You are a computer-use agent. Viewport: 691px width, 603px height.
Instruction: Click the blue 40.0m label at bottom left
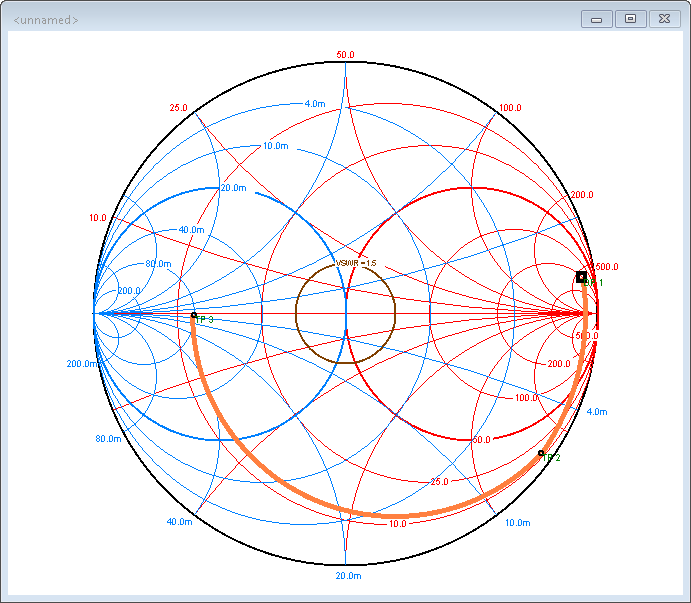click(x=179, y=522)
